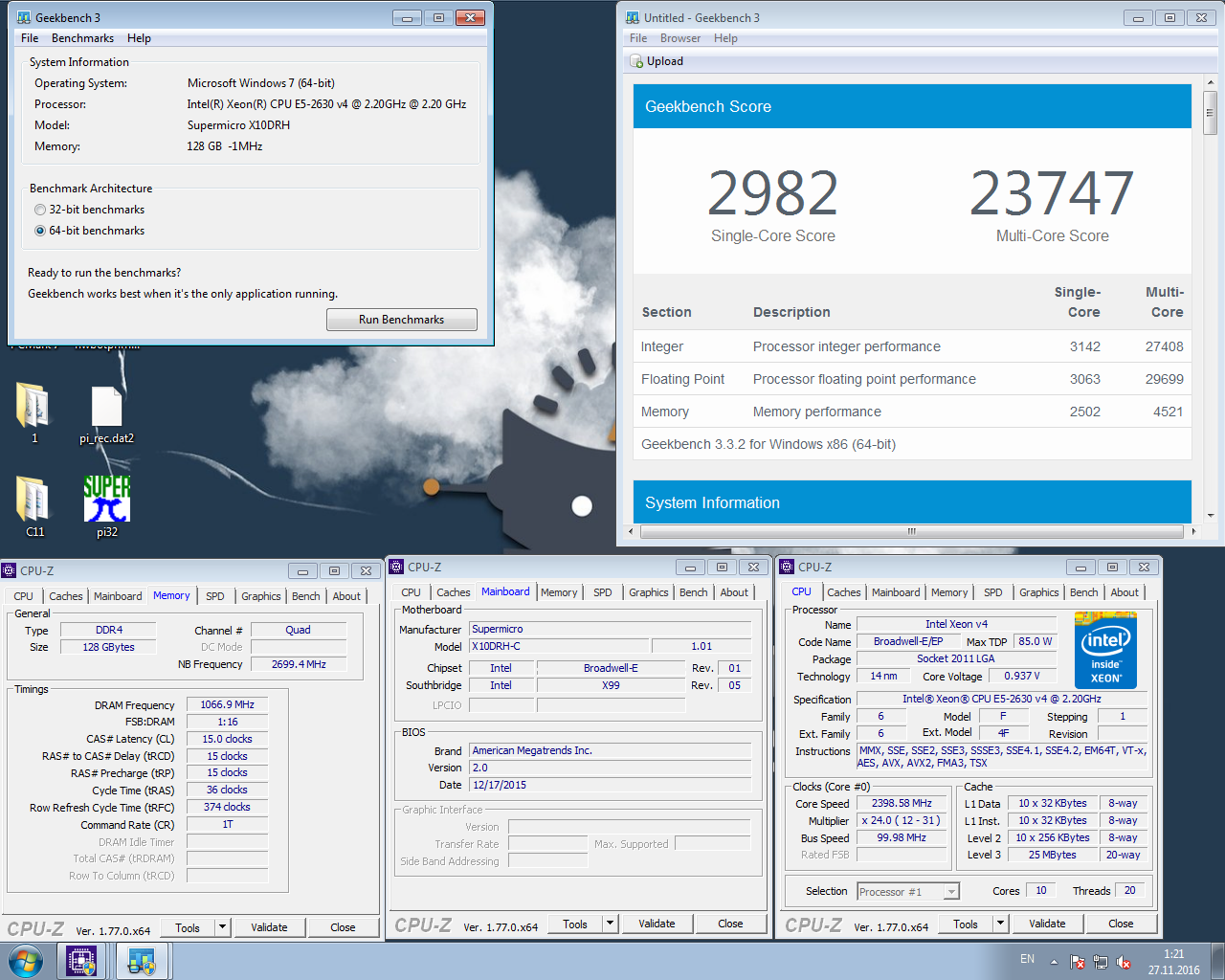Click Validate in Mainboard CPU-Z window
1225x980 pixels.
pos(657,924)
